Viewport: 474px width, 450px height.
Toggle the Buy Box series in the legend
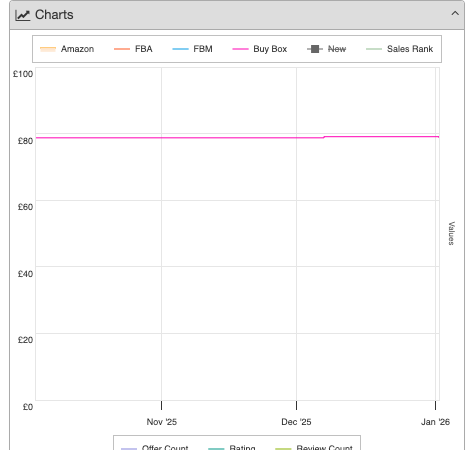[260, 49]
